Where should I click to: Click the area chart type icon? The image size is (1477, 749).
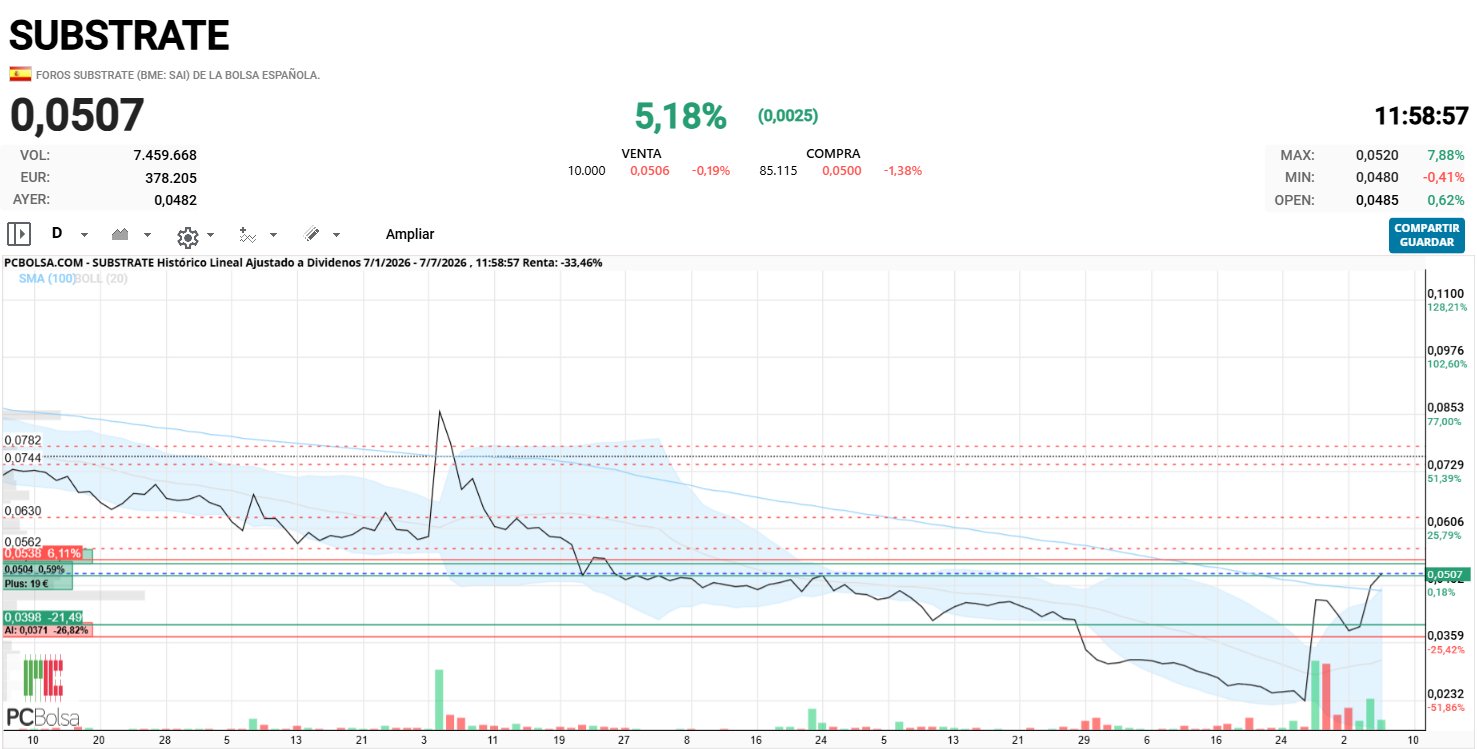pyautogui.click(x=121, y=234)
